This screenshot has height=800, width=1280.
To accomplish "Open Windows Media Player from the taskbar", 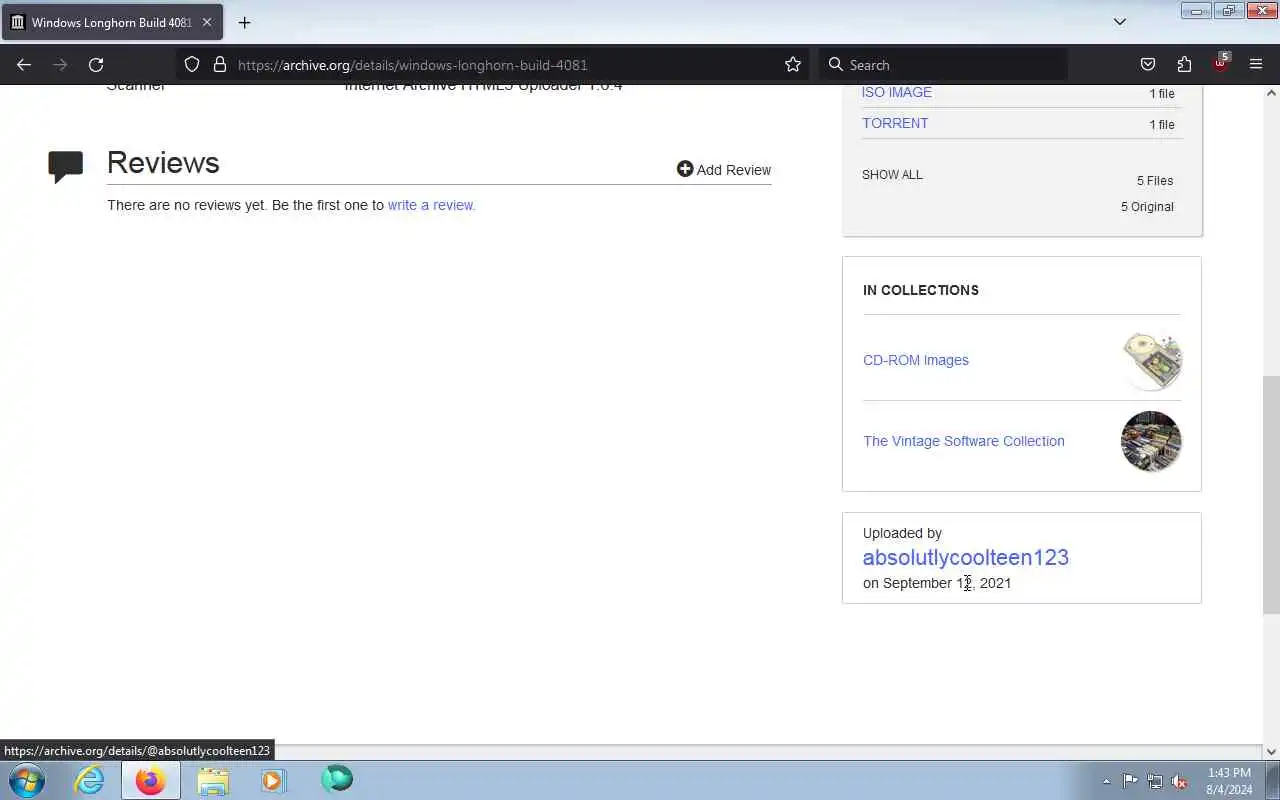I will tap(273, 780).
